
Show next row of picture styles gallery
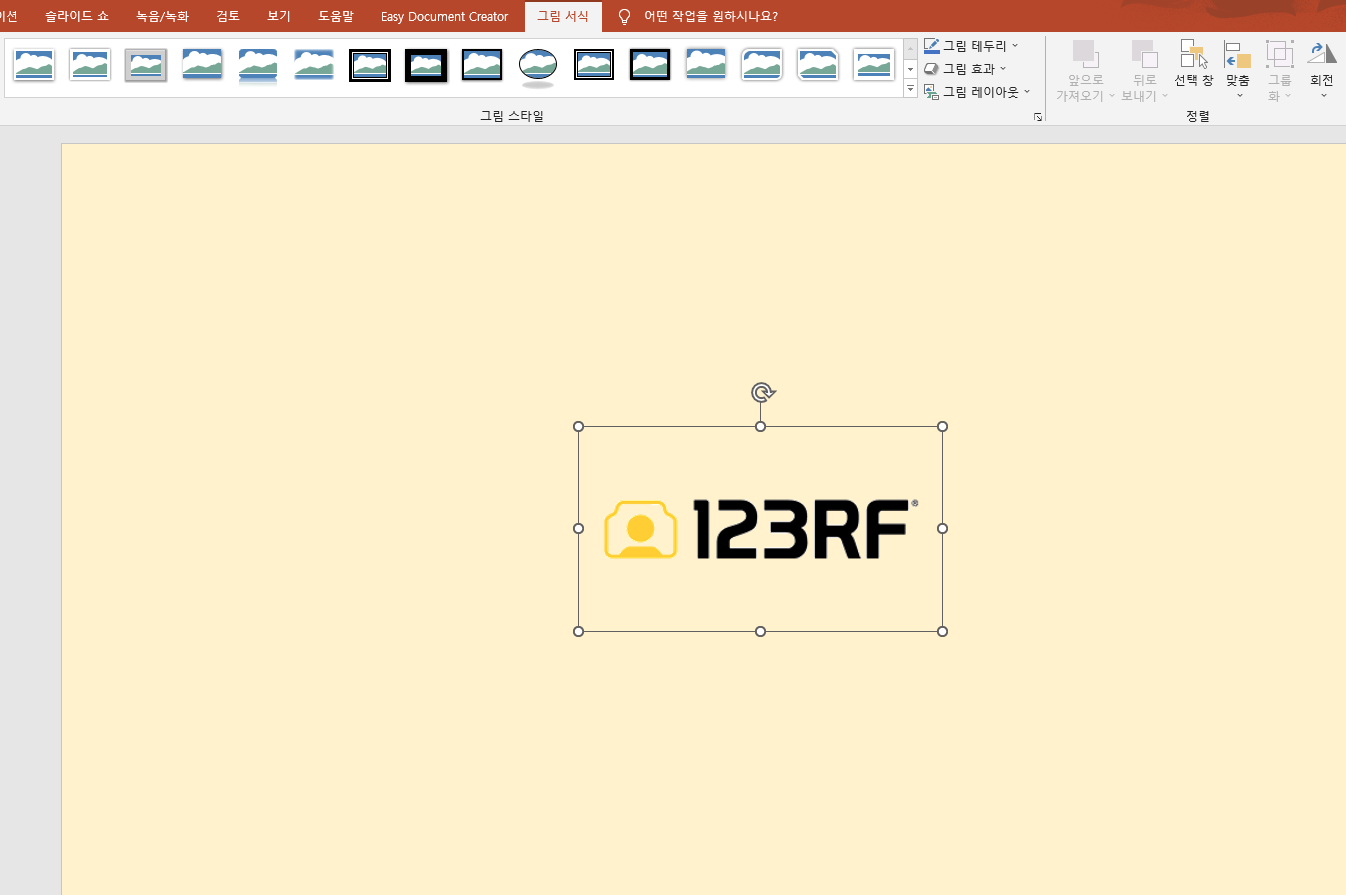point(910,69)
